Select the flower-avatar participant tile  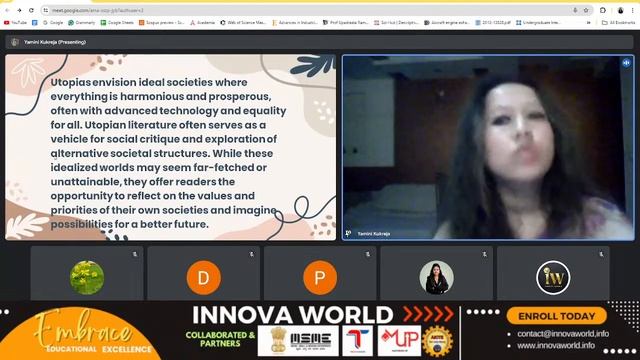point(87,273)
